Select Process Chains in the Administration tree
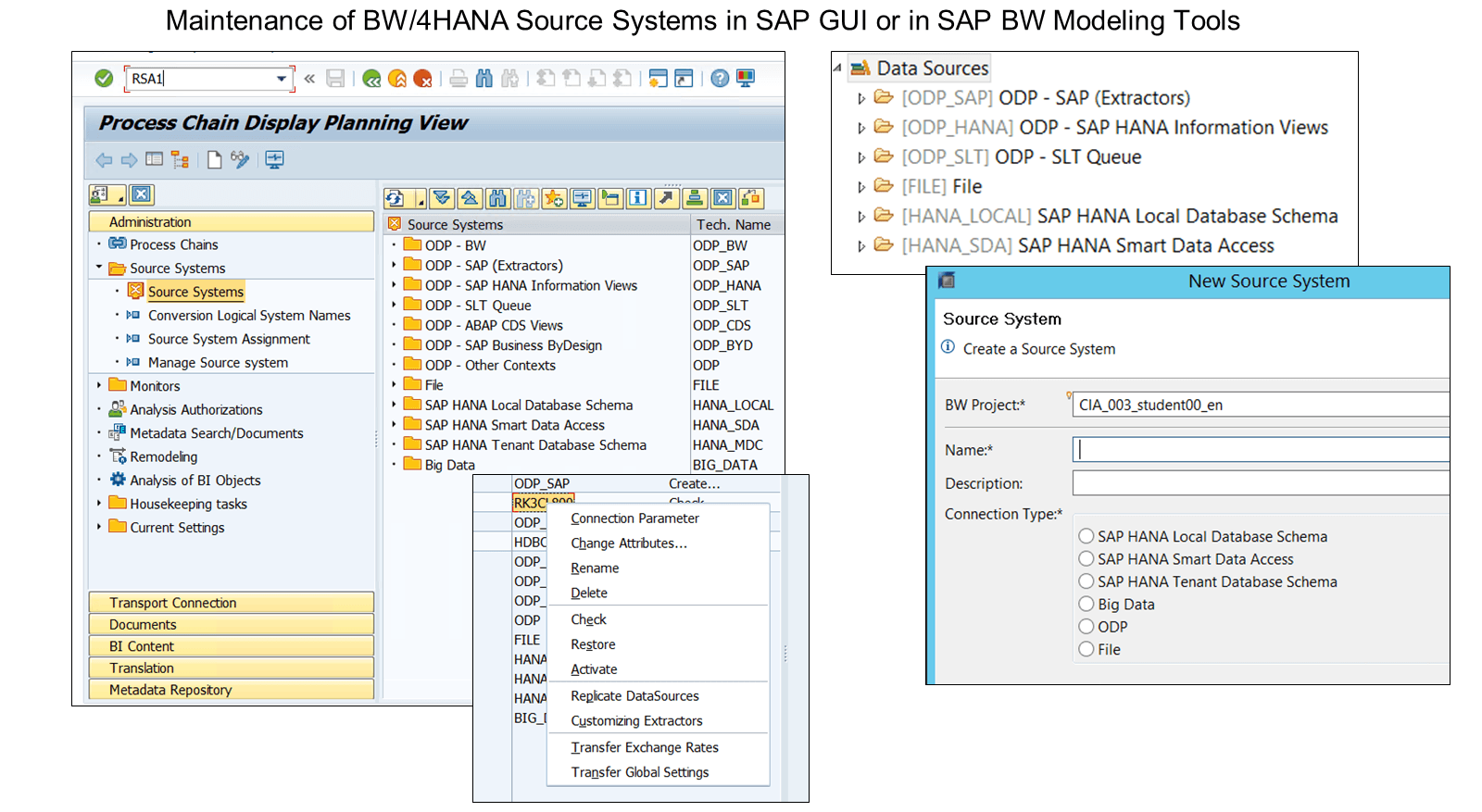Viewport: 1482px width, 812px height. [x=174, y=244]
